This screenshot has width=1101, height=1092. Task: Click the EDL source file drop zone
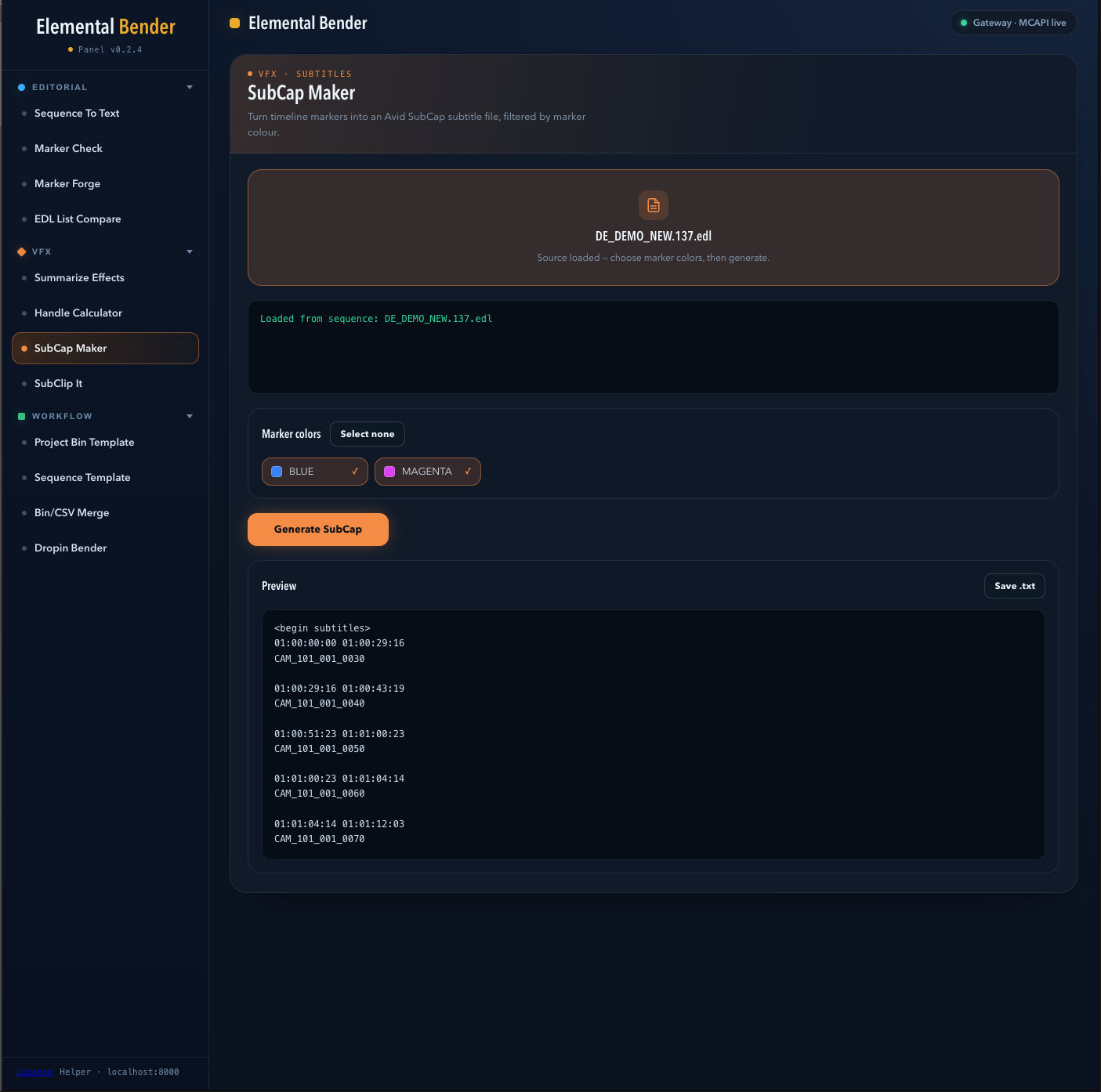click(654, 227)
